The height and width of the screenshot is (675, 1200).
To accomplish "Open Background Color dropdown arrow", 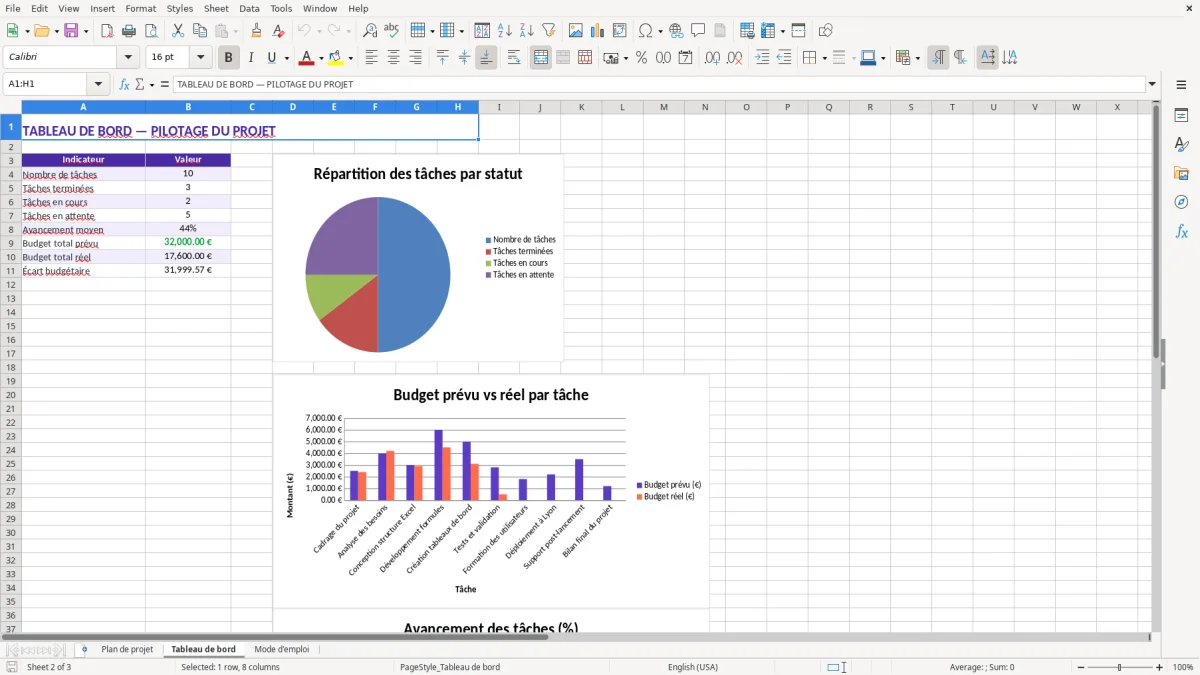I will click(x=350, y=58).
